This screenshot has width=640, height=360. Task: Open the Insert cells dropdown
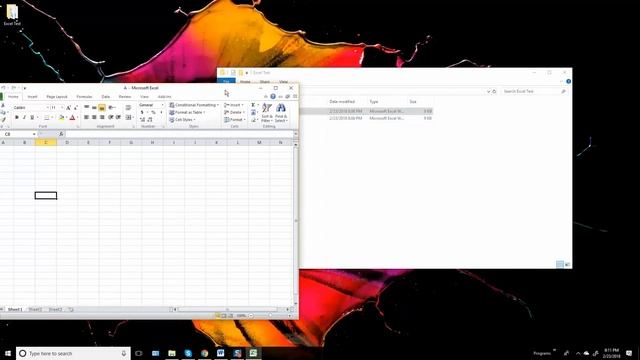coord(233,105)
